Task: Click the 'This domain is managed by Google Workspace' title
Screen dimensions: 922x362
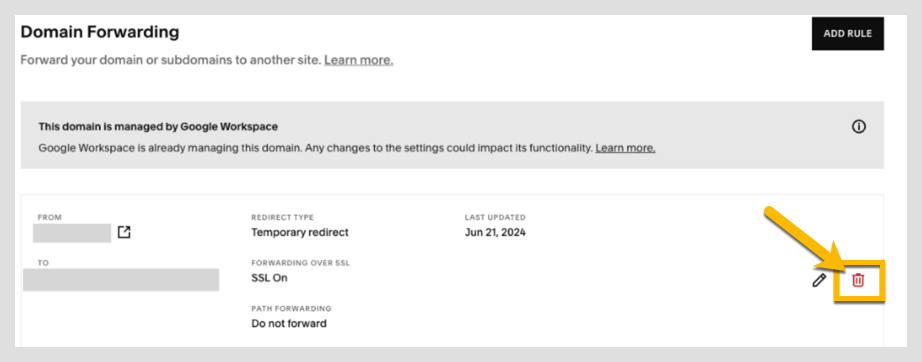Action: (158, 126)
